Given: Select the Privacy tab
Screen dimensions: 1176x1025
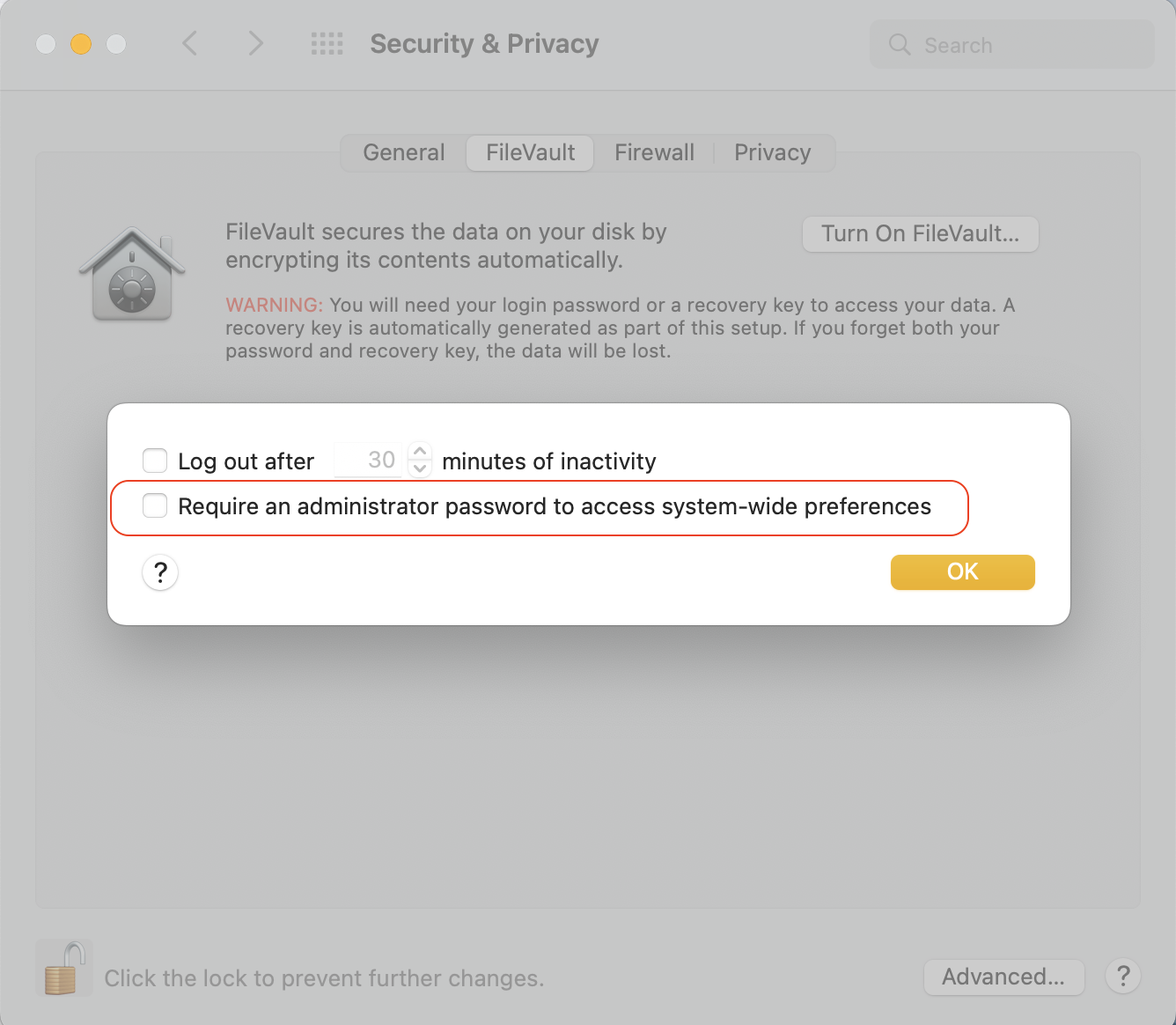Looking at the screenshot, I should [x=772, y=153].
